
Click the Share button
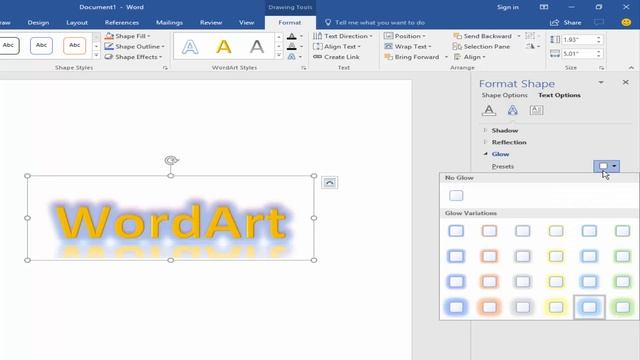tap(566, 22)
